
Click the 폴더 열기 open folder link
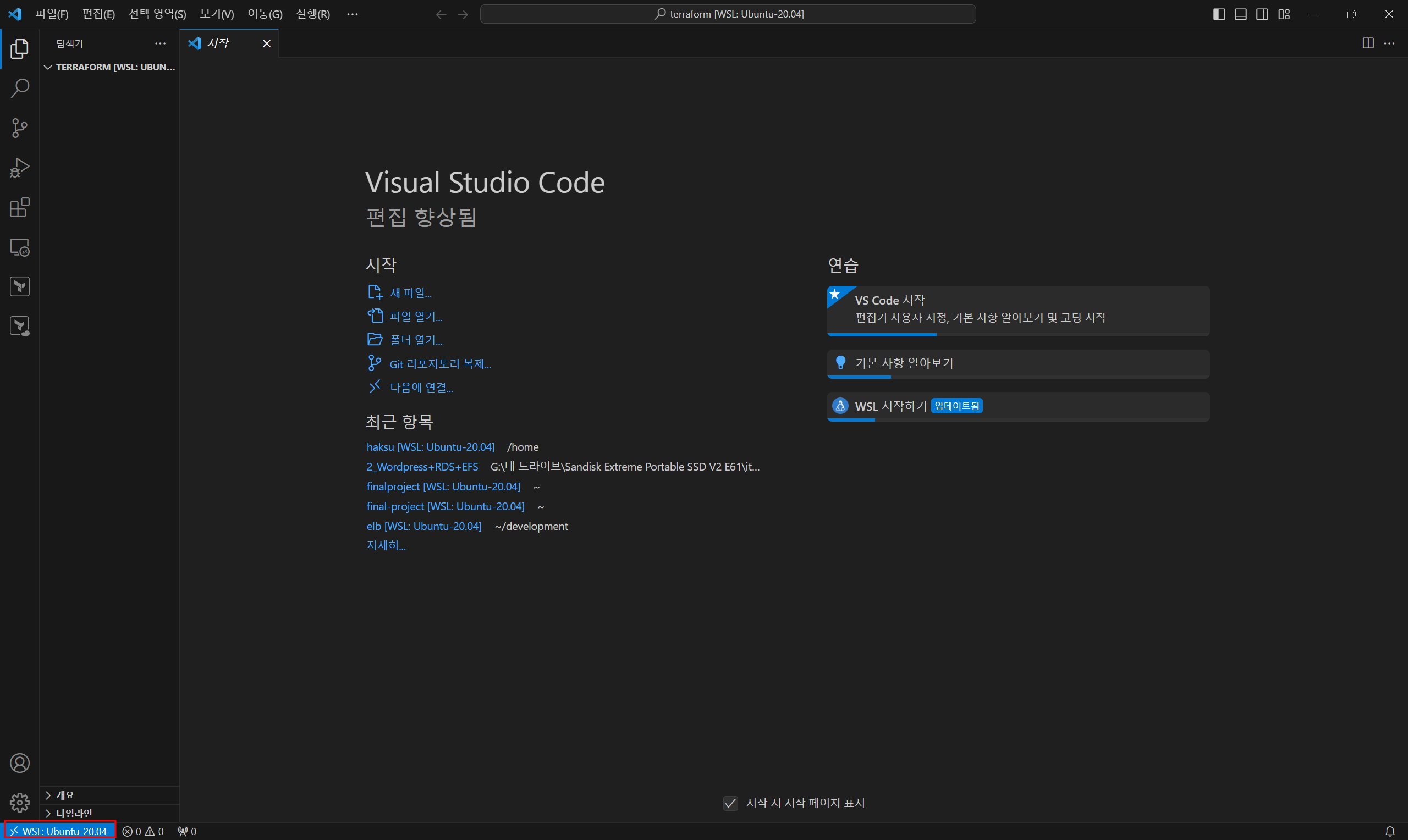tap(416, 340)
